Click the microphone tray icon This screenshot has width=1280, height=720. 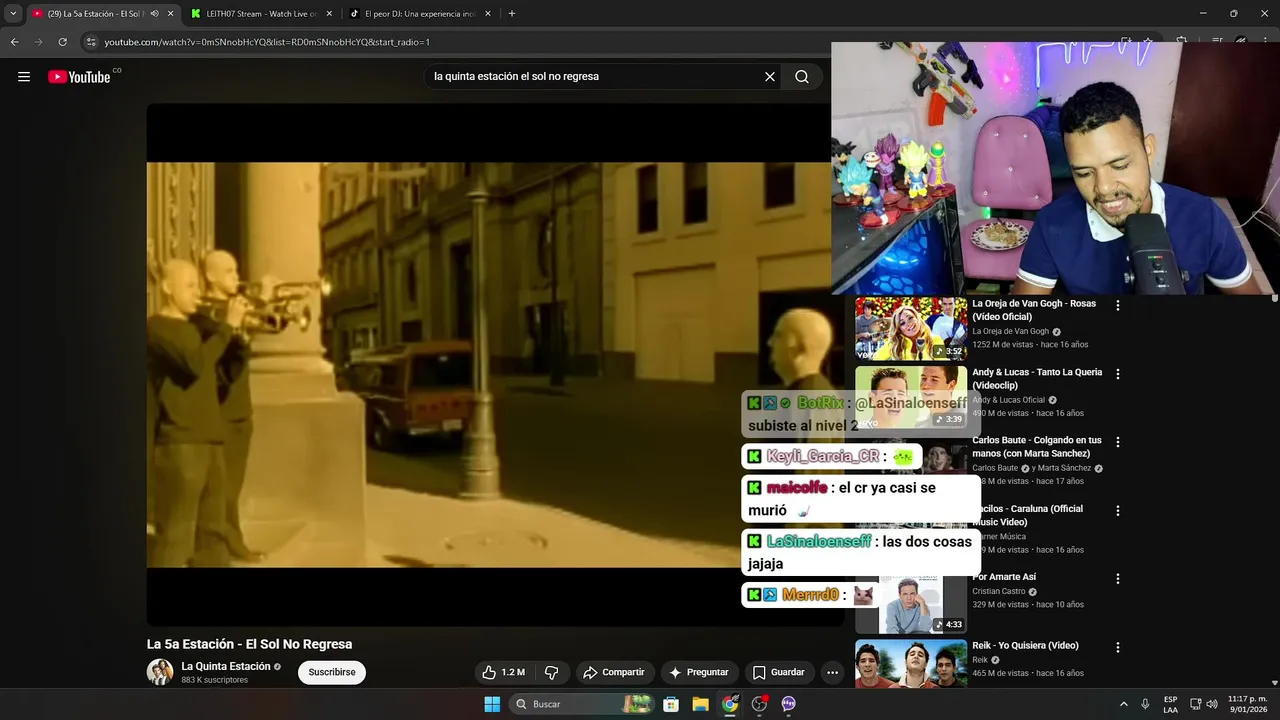[1145, 704]
